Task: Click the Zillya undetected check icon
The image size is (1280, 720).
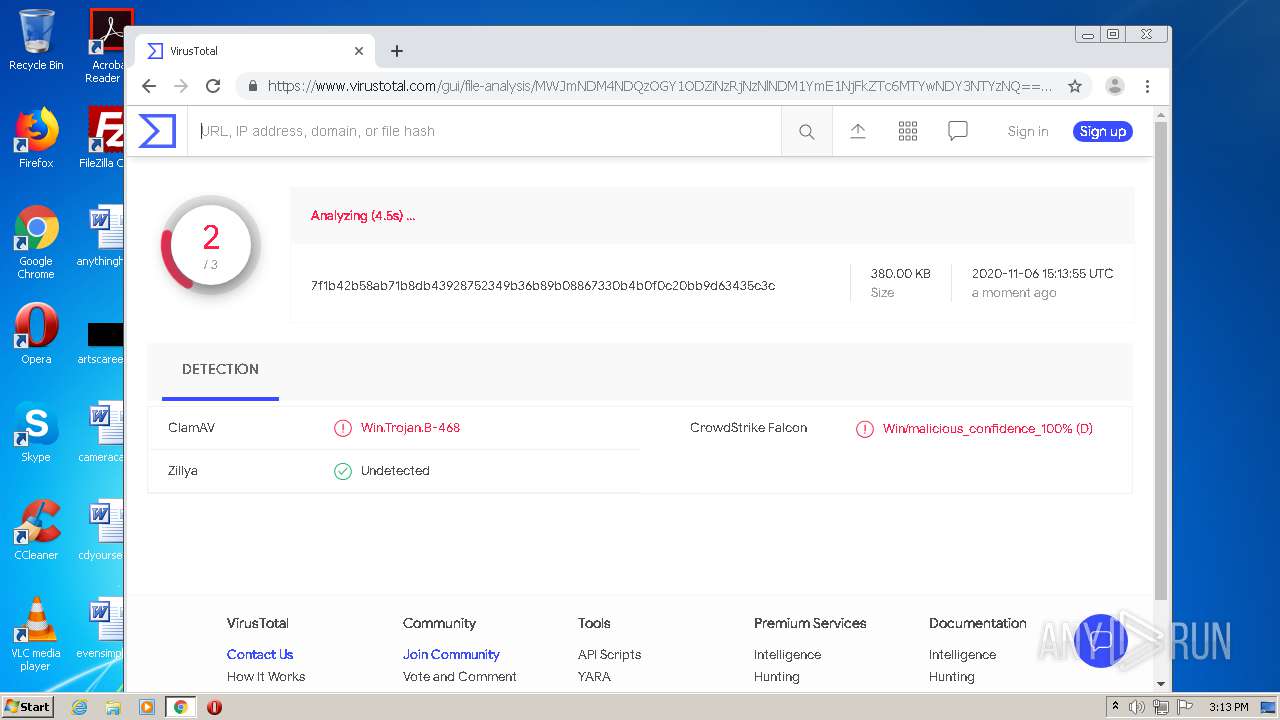Action: (x=343, y=471)
